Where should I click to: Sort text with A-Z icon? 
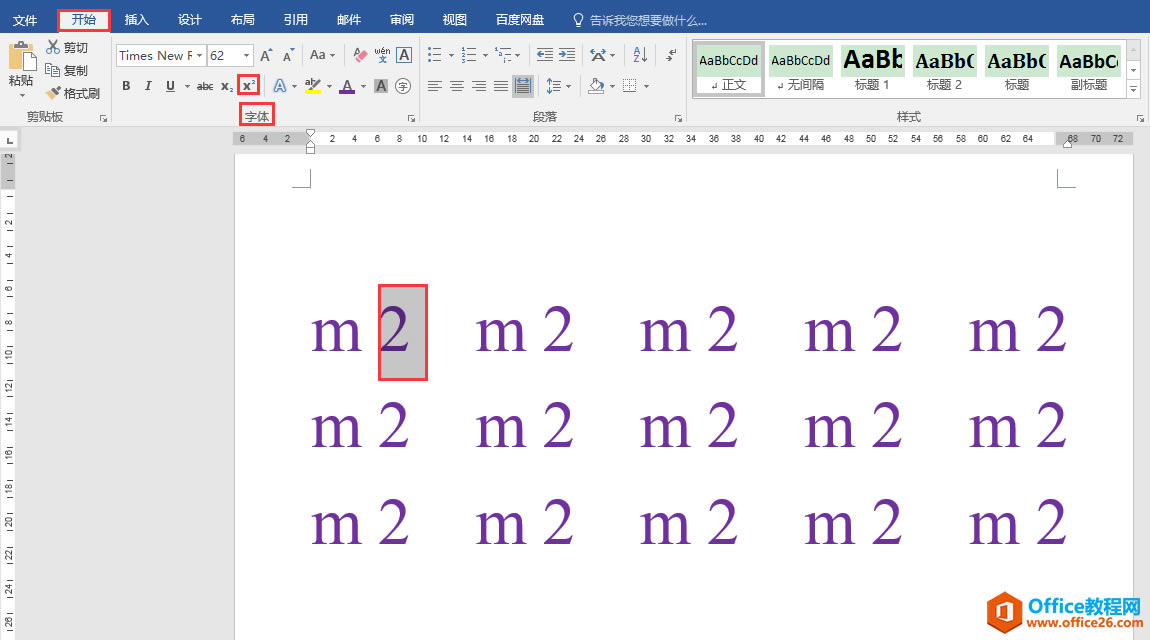pyautogui.click(x=640, y=55)
